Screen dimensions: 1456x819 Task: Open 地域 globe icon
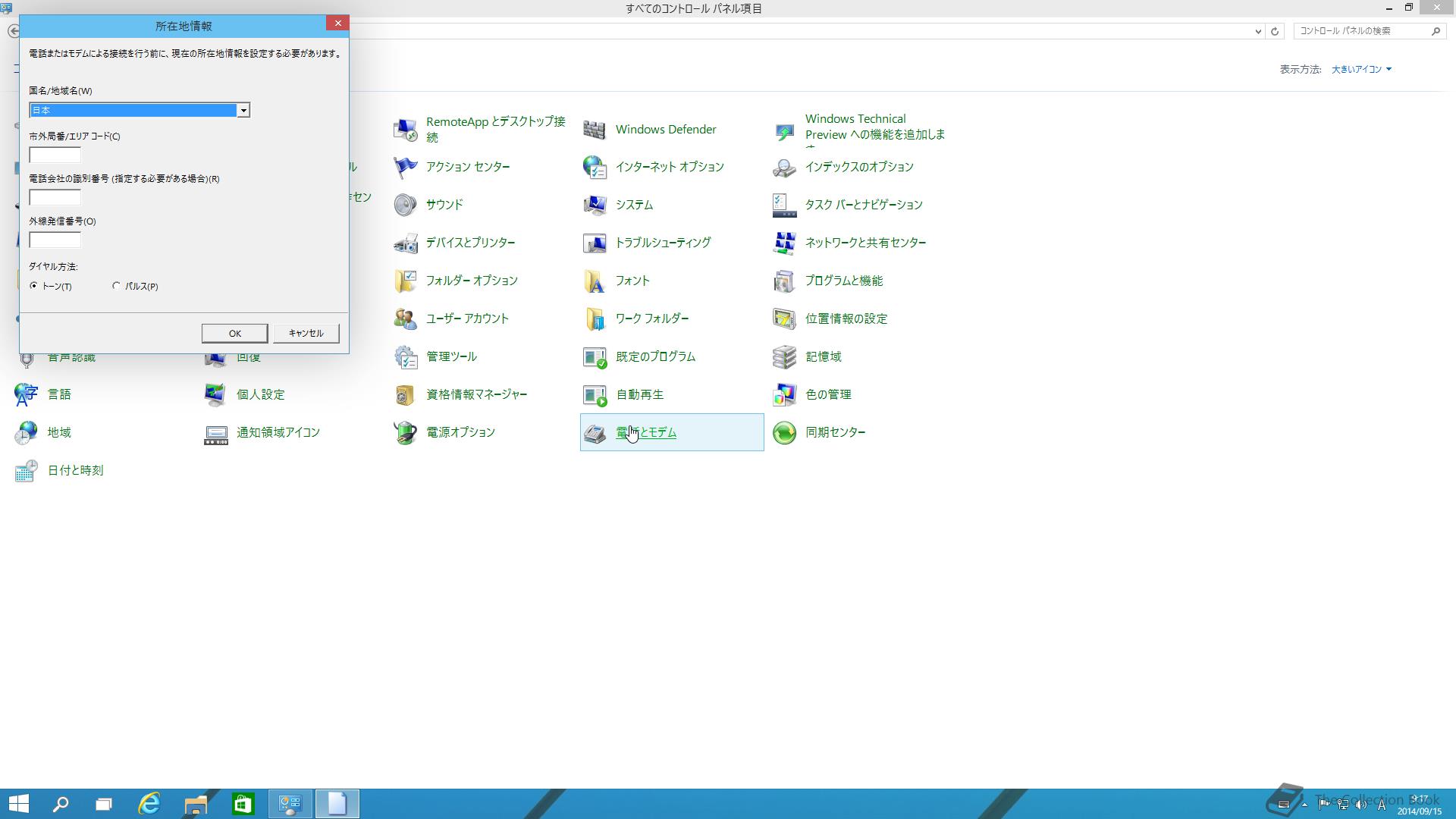click(26, 433)
